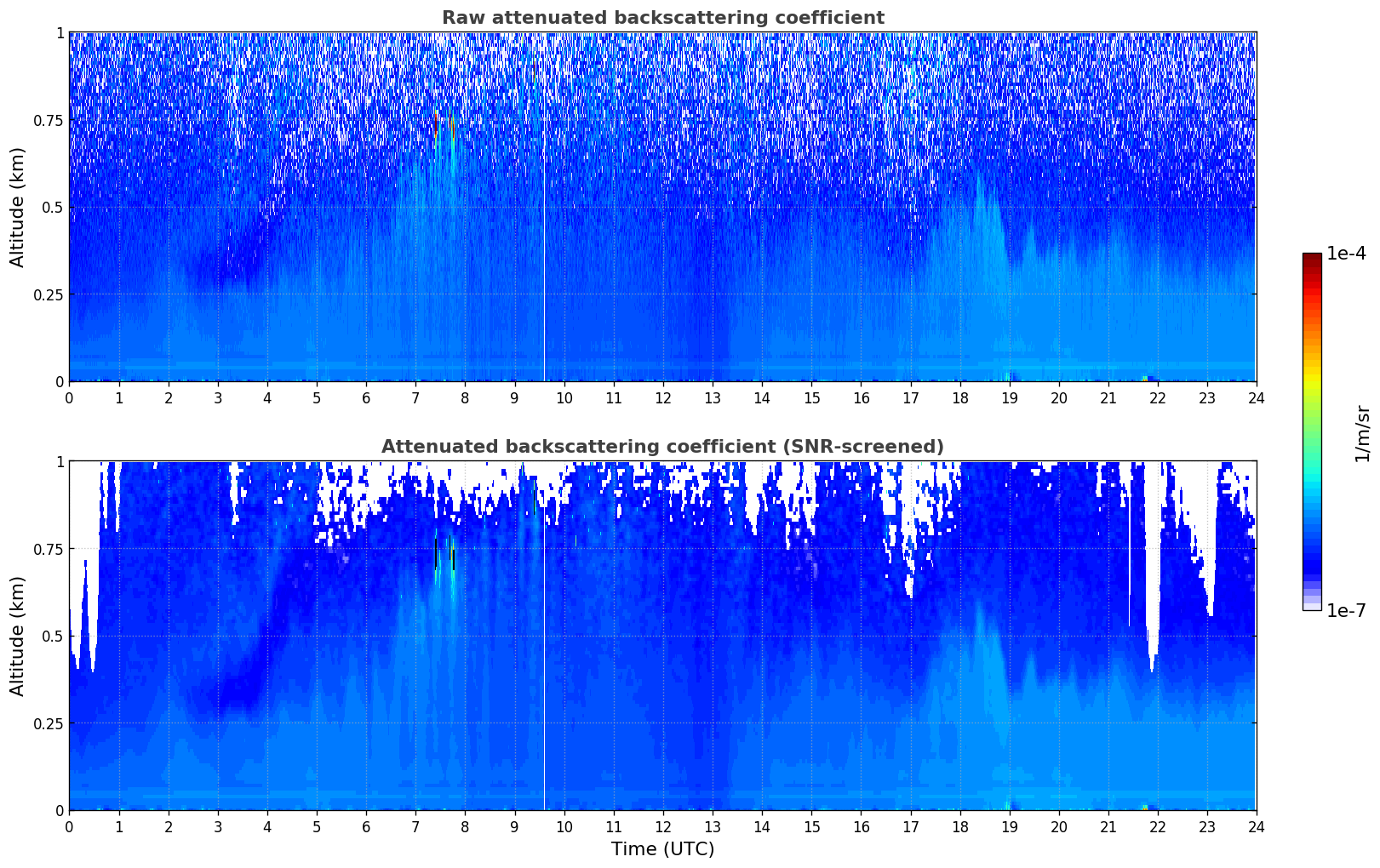Click altitude tick '0.75' on the raw plot
The image size is (1380, 868).
49,120
